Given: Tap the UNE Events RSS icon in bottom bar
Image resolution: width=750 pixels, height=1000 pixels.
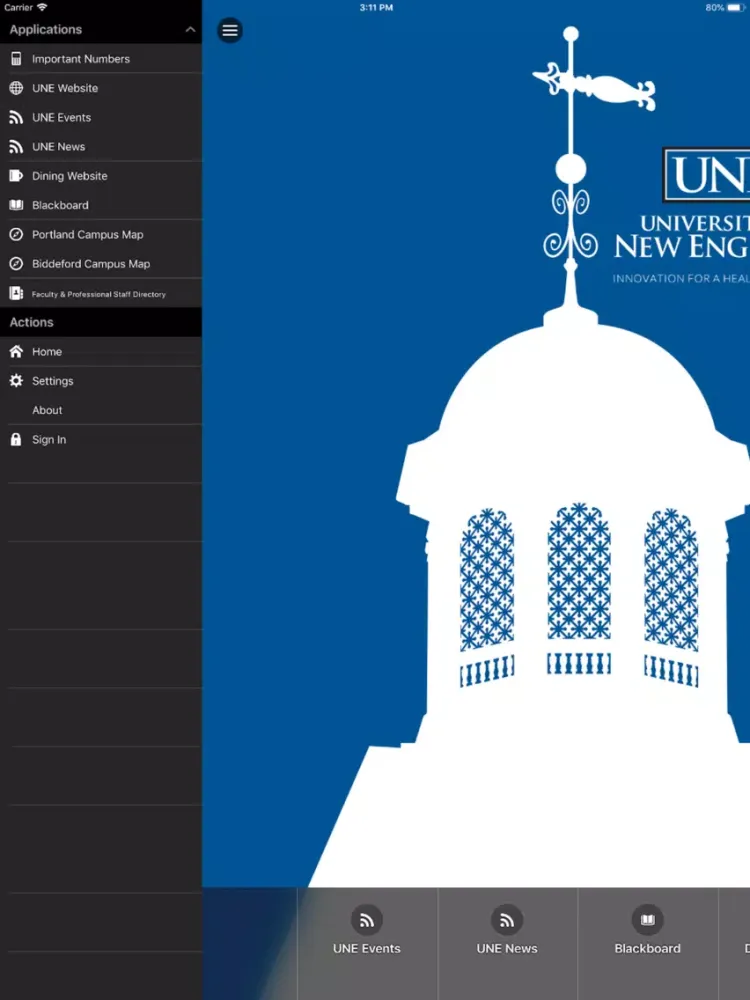Looking at the screenshot, I should tap(367, 920).
